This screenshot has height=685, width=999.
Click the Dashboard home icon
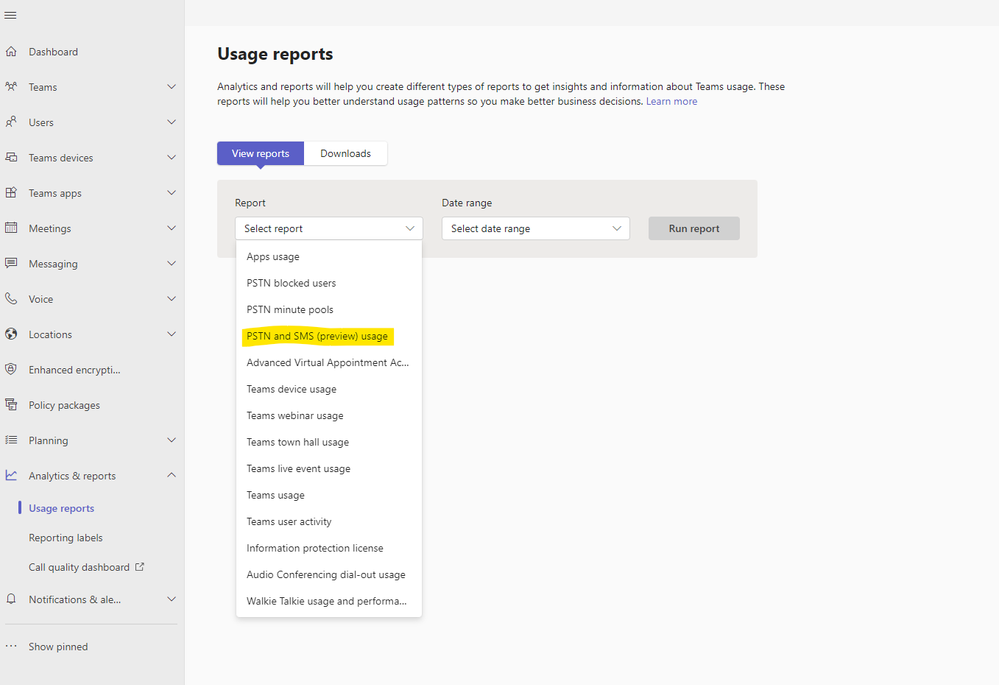click(11, 52)
